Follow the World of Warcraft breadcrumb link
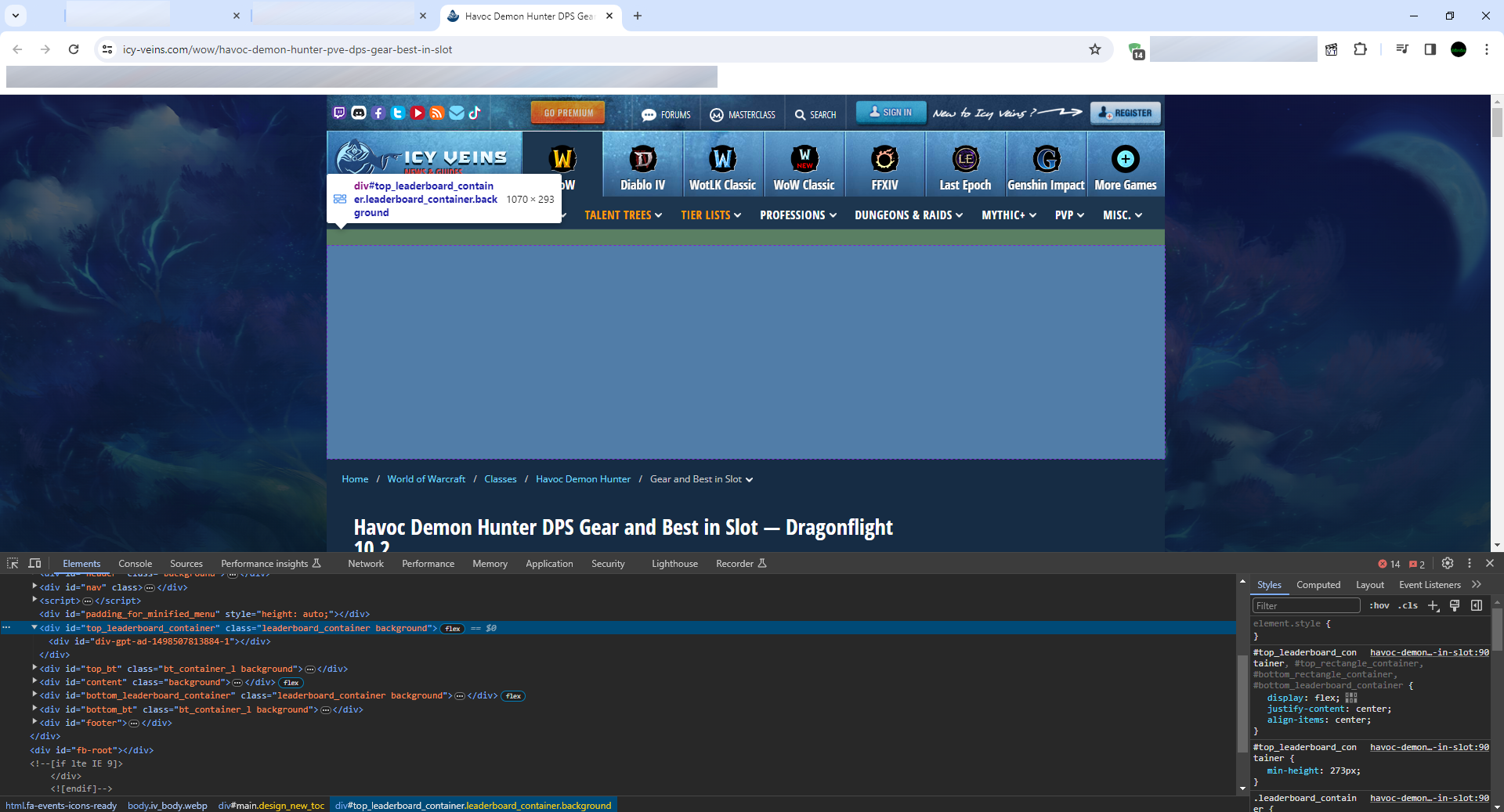Image resolution: width=1504 pixels, height=812 pixels. (x=426, y=479)
